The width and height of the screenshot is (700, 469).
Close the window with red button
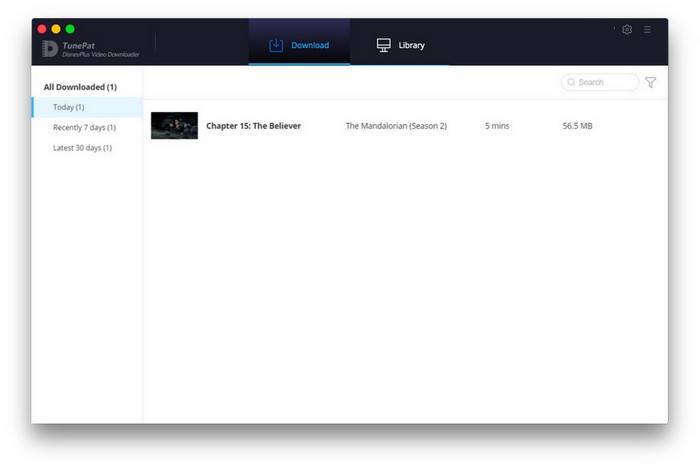[x=42, y=29]
